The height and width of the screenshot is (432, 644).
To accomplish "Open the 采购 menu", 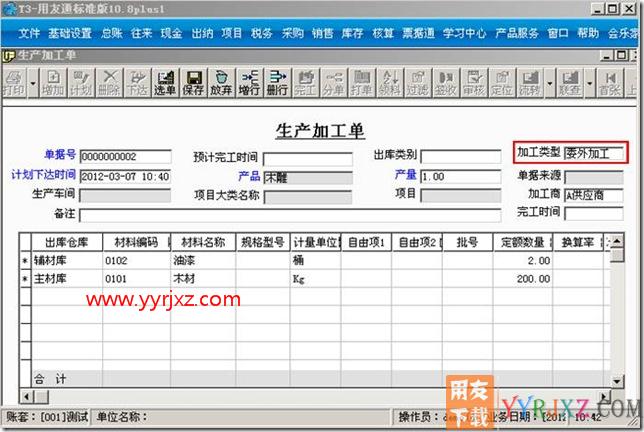I will 292,33.
